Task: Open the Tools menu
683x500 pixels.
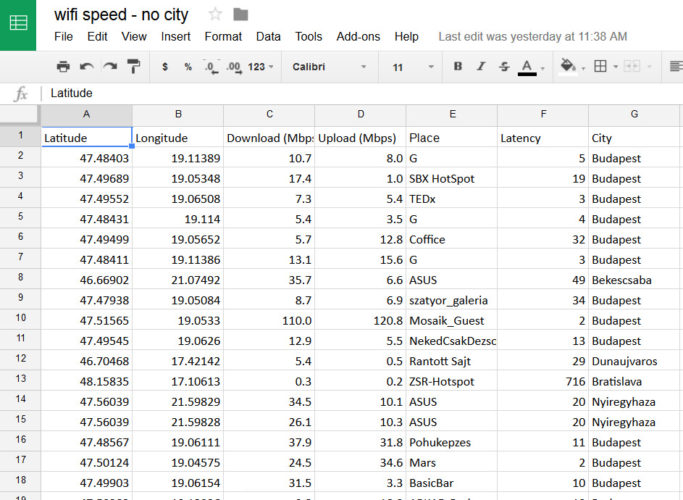Action: point(308,37)
